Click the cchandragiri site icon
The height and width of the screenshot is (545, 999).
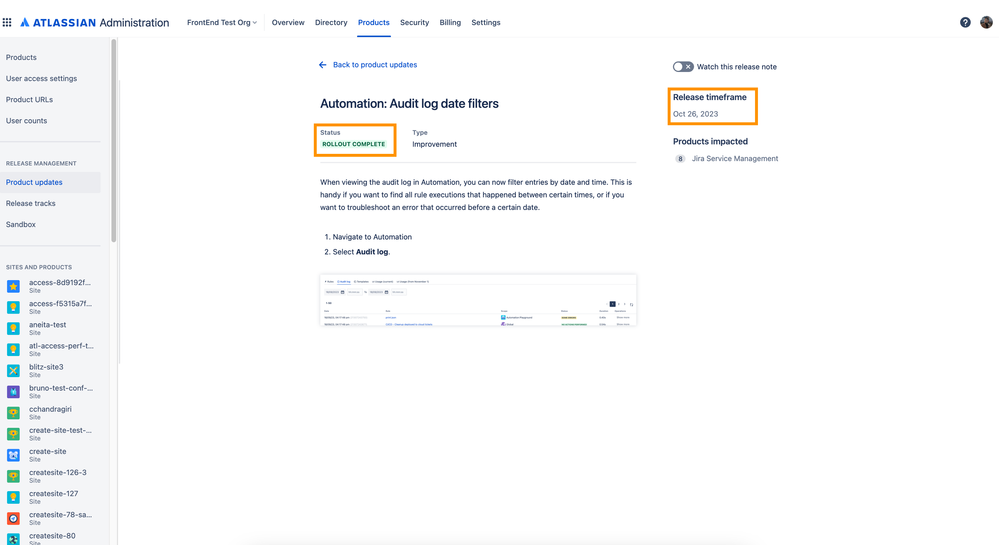[13, 413]
